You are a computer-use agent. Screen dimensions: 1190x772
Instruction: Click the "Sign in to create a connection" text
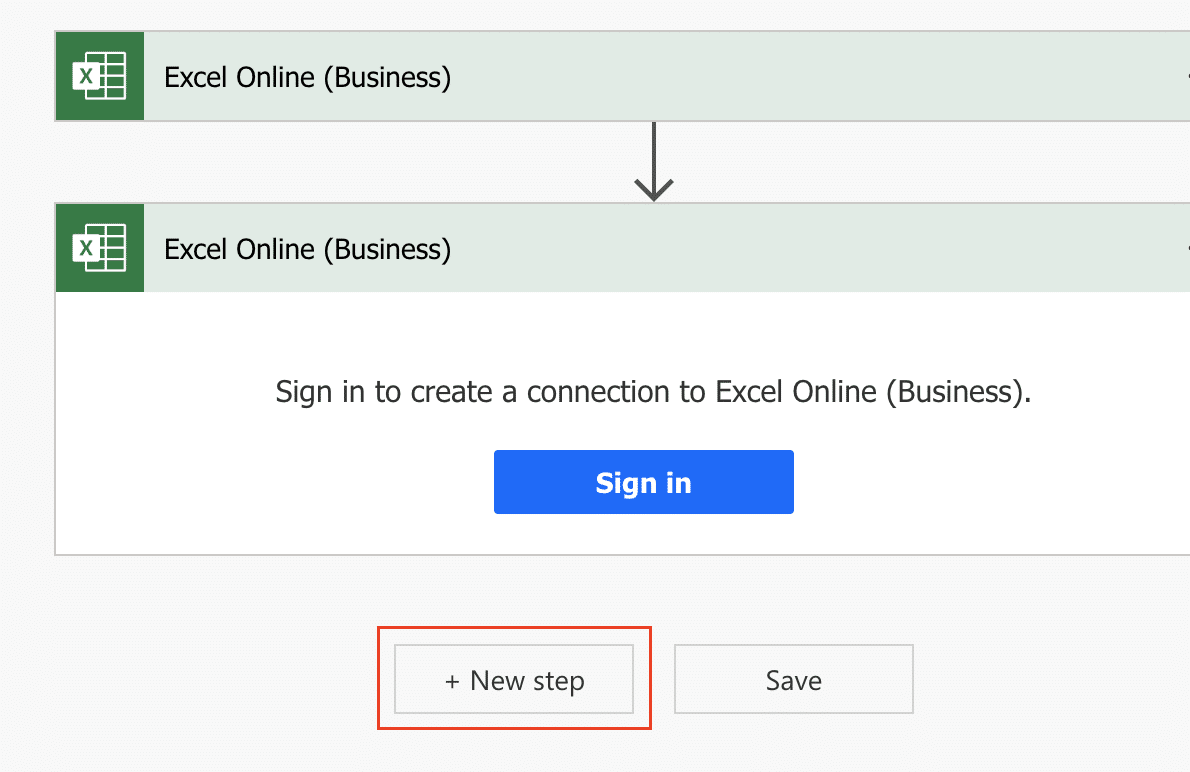click(652, 392)
